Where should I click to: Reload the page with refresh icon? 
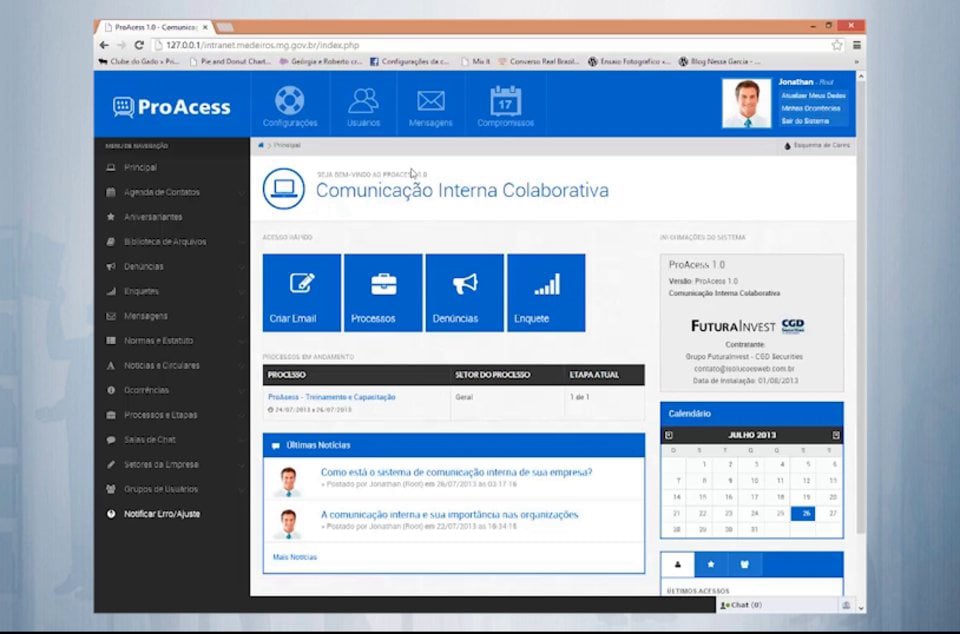[x=139, y=45]
